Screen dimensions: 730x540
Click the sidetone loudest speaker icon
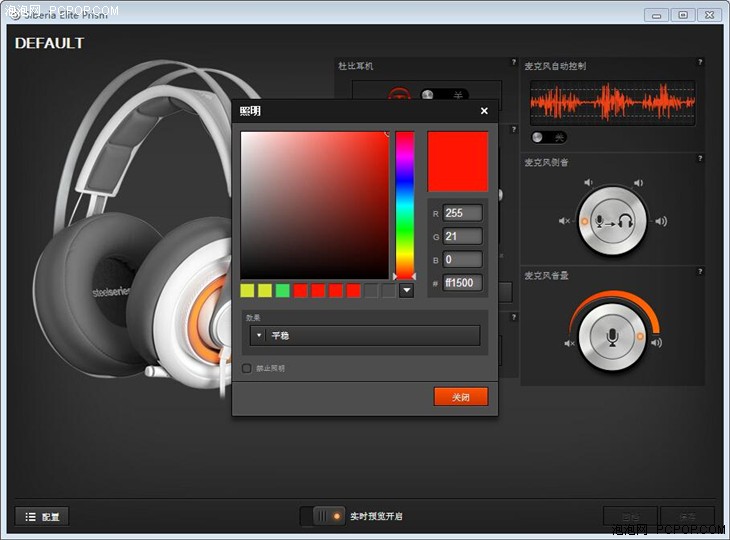click(661, 221)
